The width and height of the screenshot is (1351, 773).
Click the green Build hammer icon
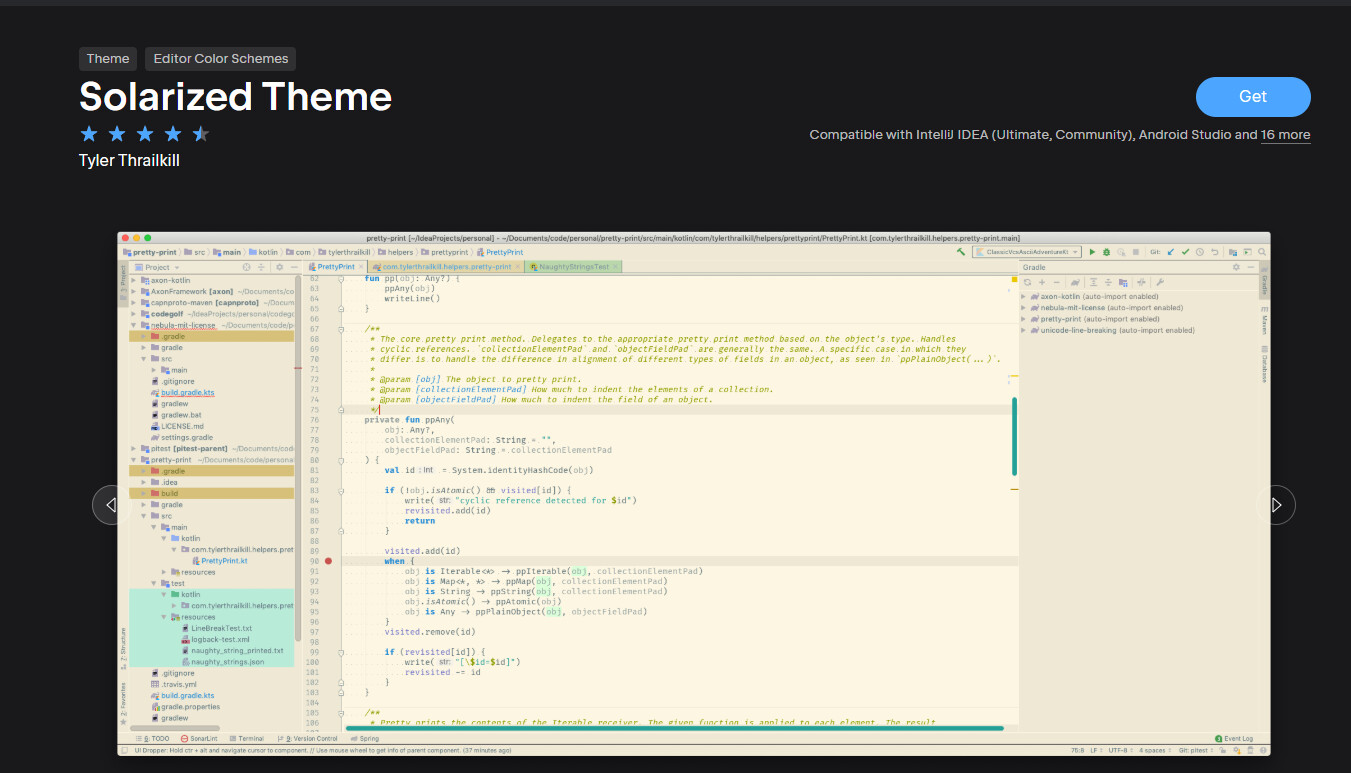(x=961, y=252)
